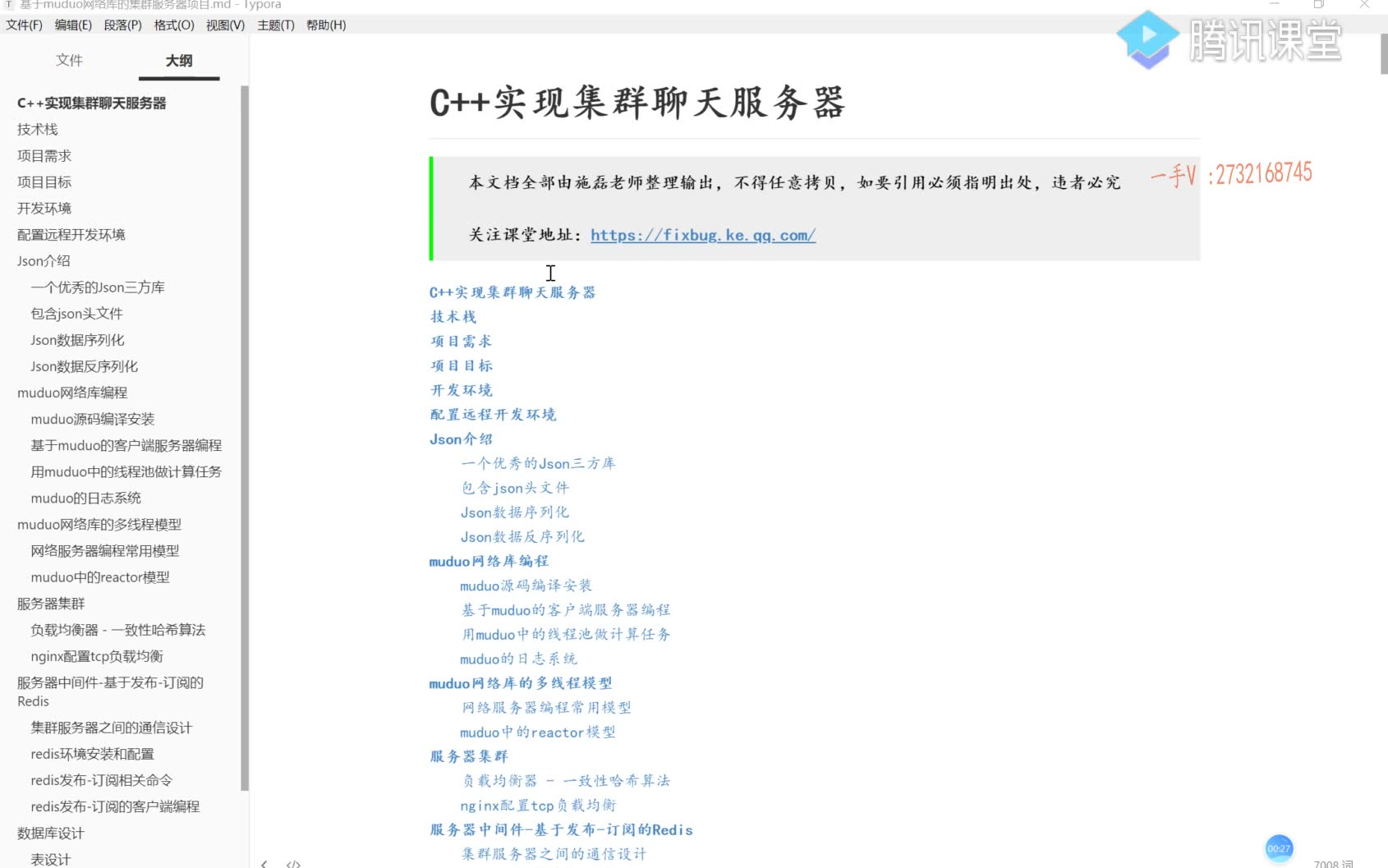Select 用muduo中的线程池做计算任务 in outline

click(126, 471)
